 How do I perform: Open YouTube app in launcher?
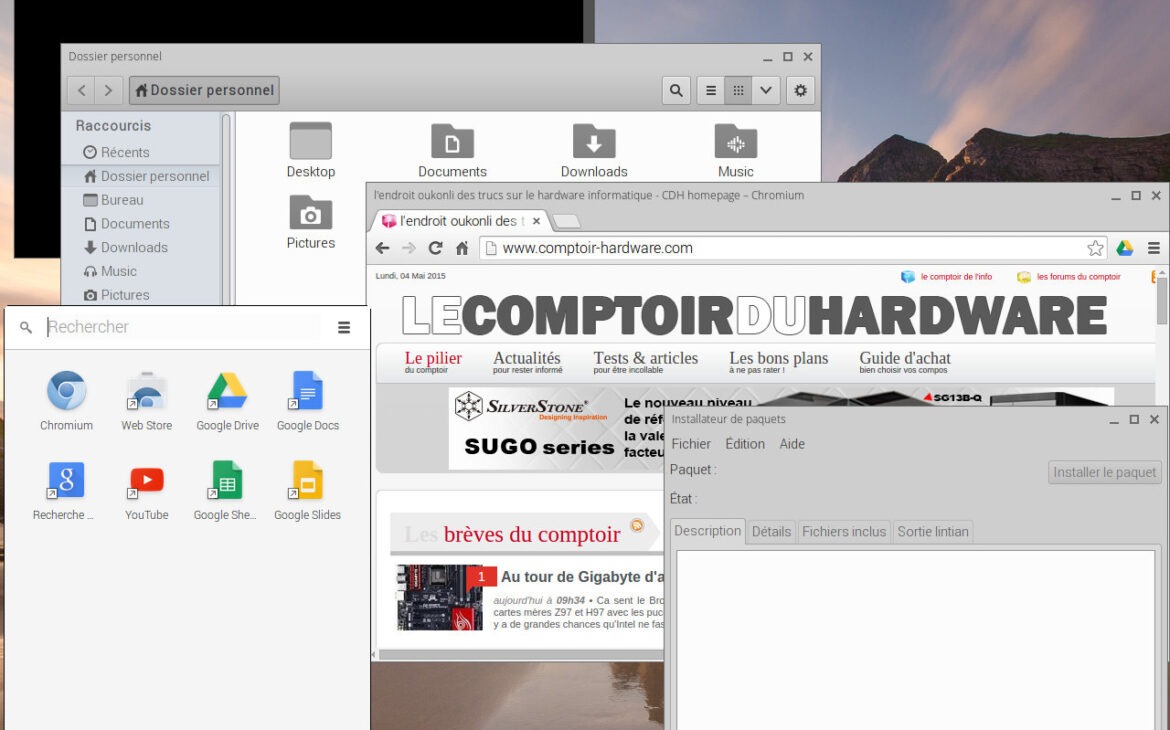(147, 481)
